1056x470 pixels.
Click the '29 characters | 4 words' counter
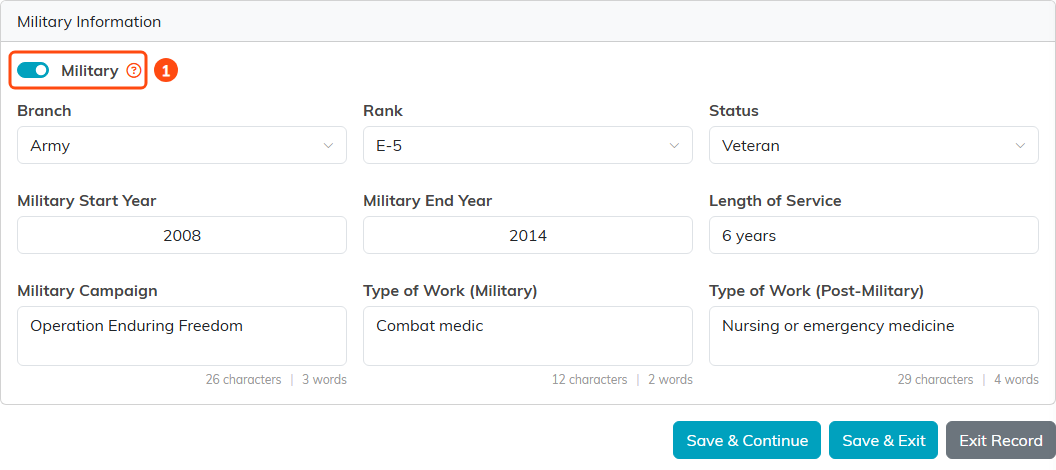[968, 380]
